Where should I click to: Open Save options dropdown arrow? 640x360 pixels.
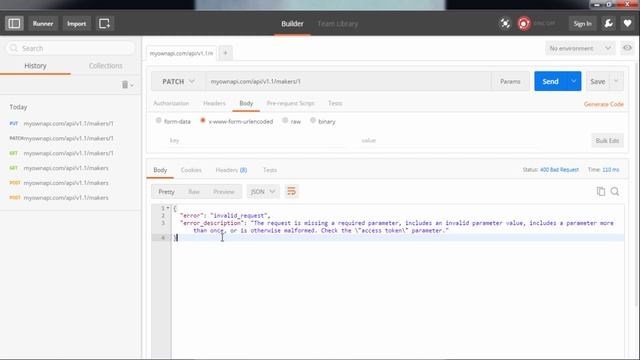(616, 82)
